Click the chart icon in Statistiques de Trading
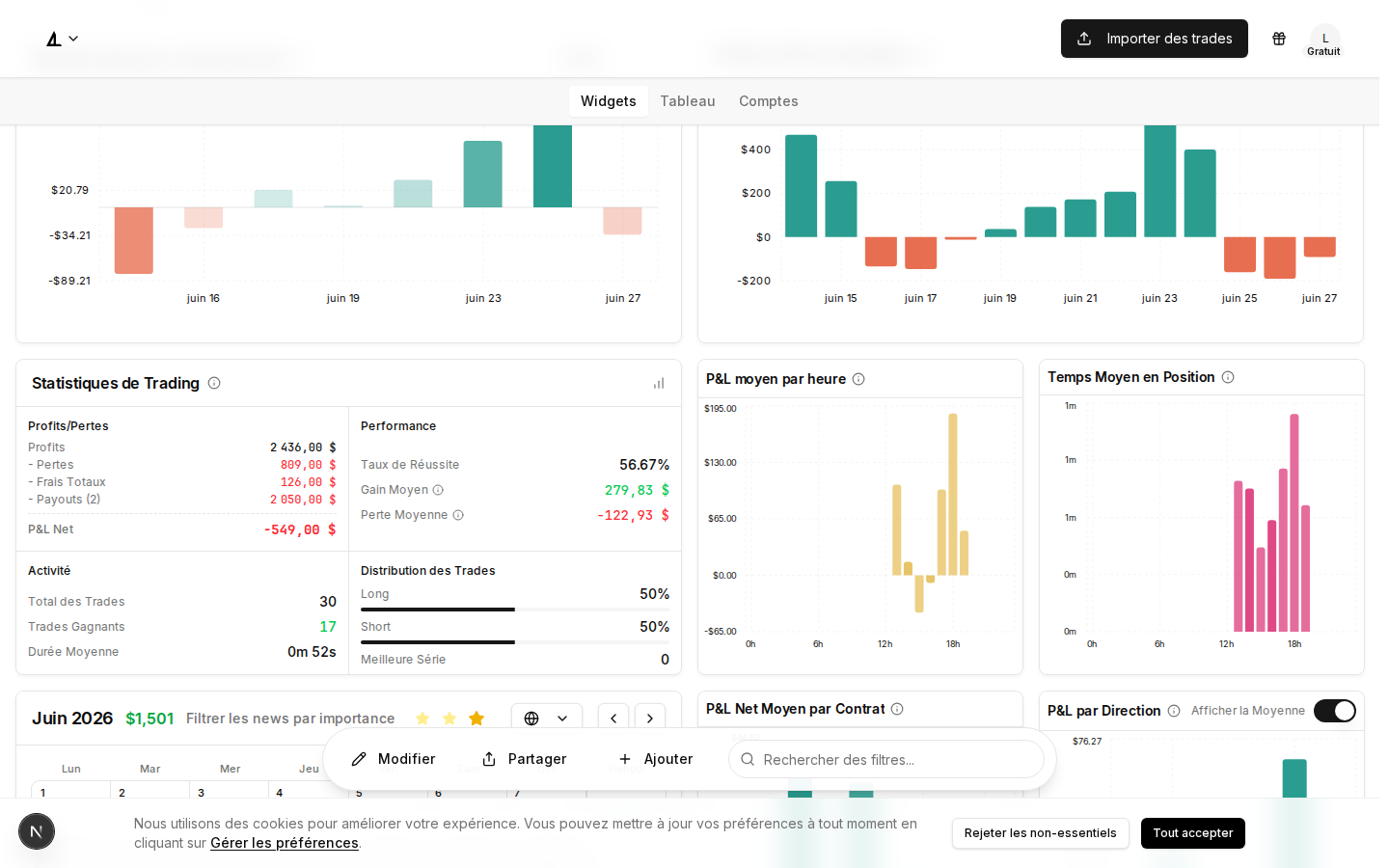The image size is (1389, 868). (x=659, y=383)
